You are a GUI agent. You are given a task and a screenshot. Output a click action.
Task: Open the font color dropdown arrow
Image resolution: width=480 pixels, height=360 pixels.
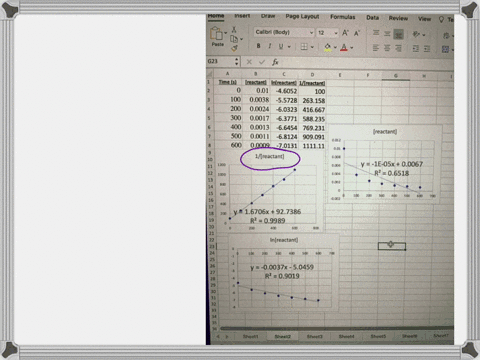[352, 48]
